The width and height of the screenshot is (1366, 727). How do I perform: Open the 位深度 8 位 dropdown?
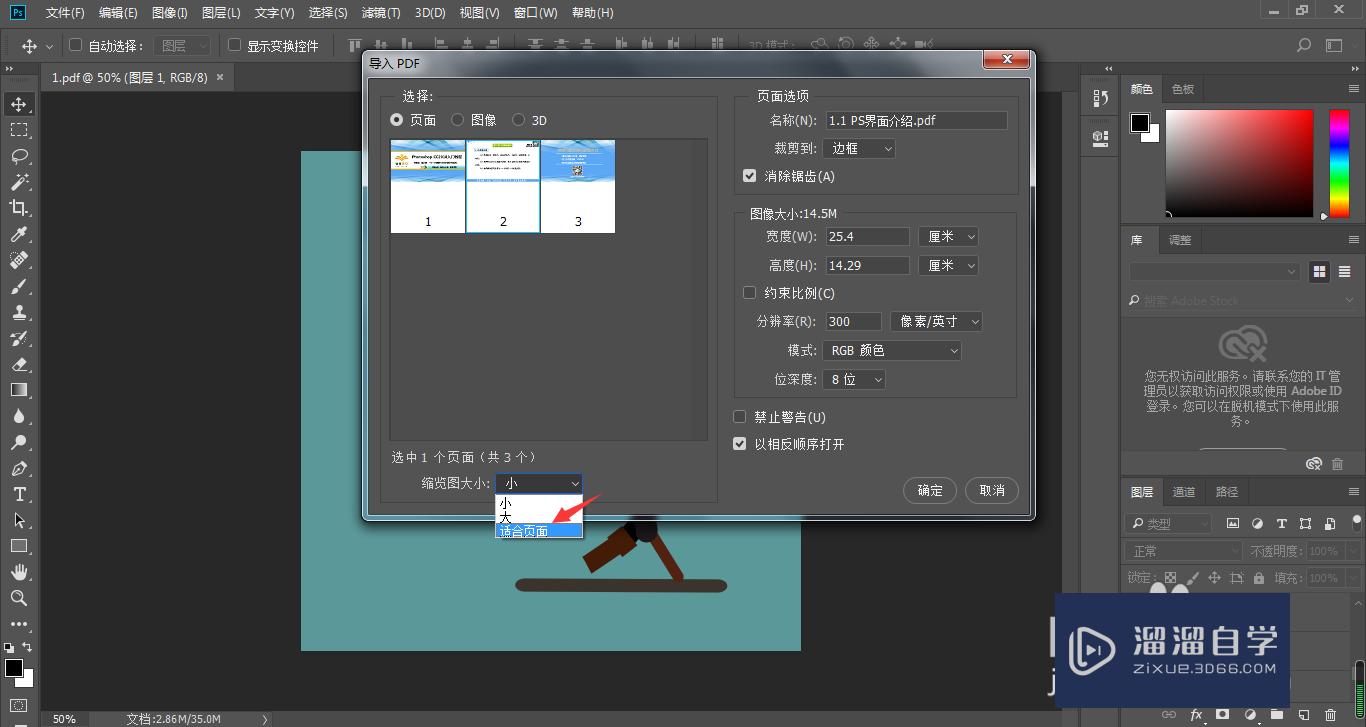pyautogui.click(x=854, y=380)
